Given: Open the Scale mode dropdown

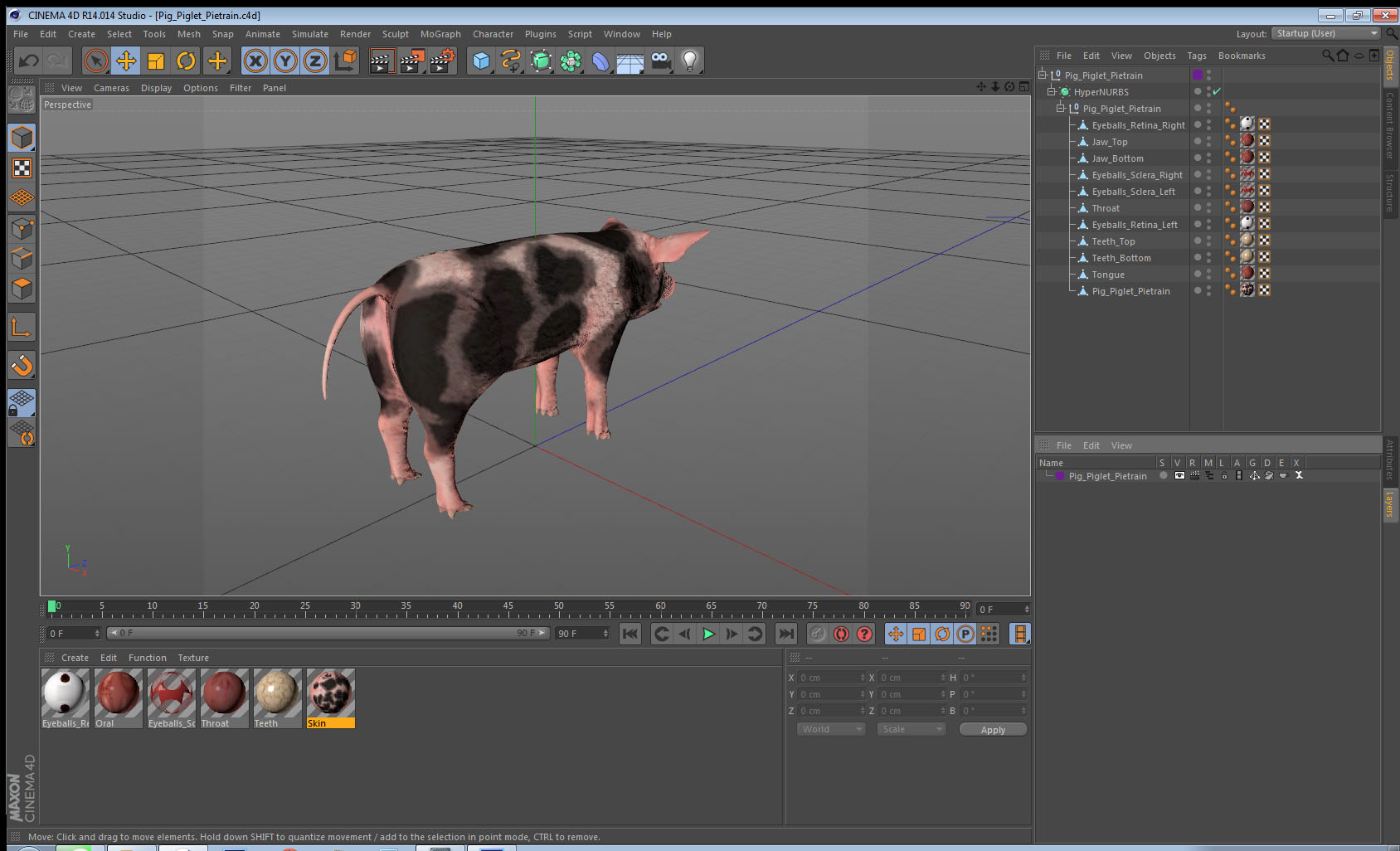Looking at the screenshot, I should pos(911,729).
